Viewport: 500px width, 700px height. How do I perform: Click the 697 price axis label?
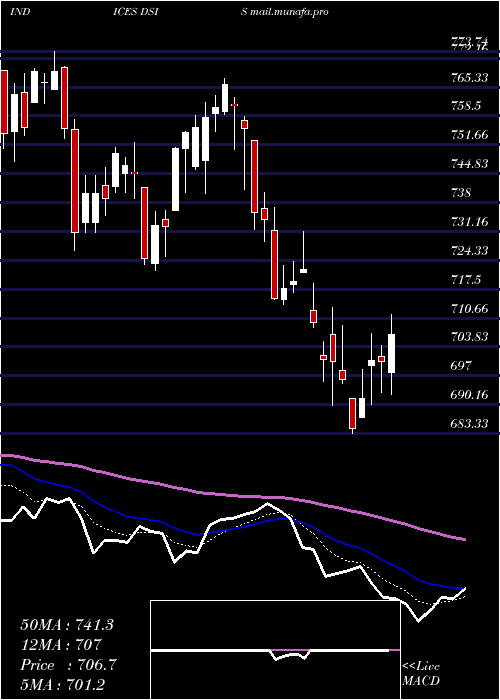click(x=461, y=366)
